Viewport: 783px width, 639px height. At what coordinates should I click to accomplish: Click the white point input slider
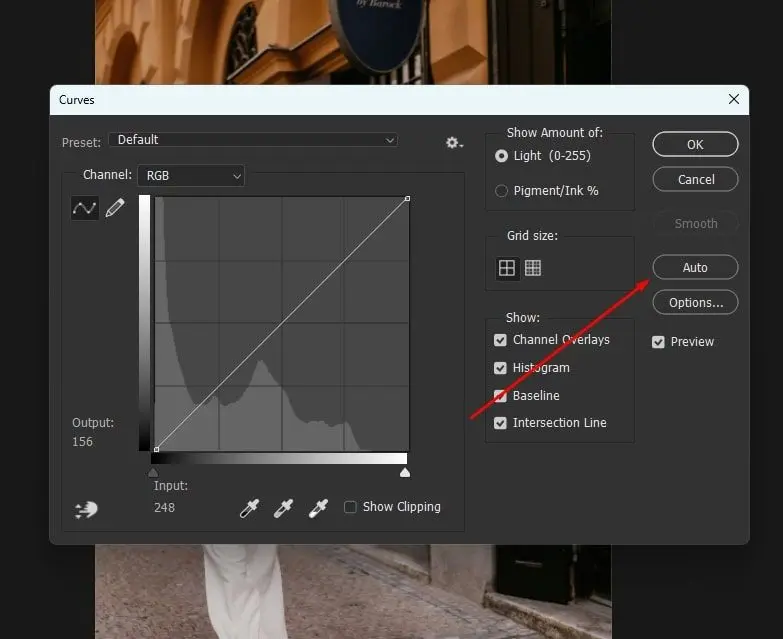[x=405, y=472]
